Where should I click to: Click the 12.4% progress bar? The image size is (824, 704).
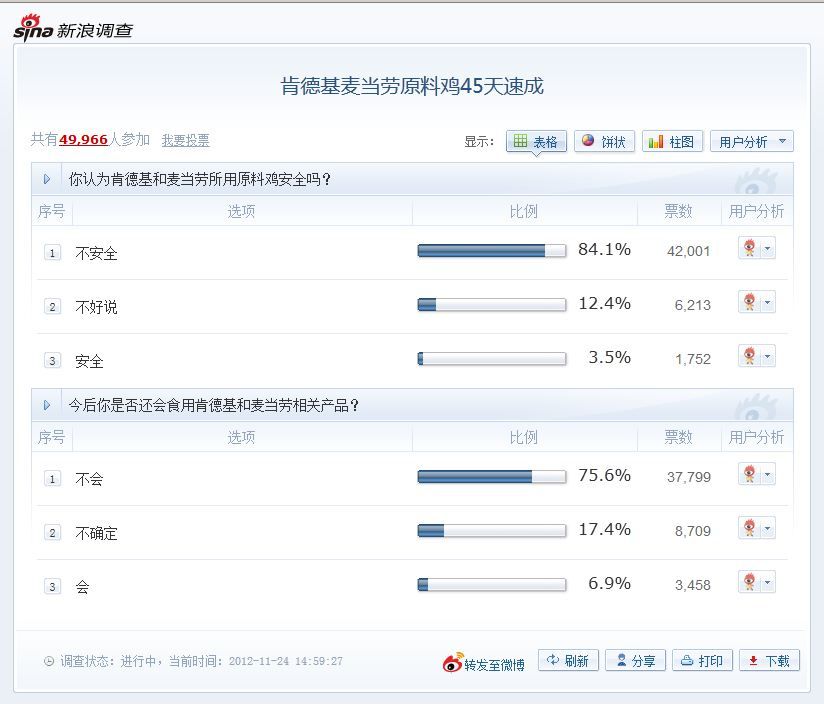(492, 304)
